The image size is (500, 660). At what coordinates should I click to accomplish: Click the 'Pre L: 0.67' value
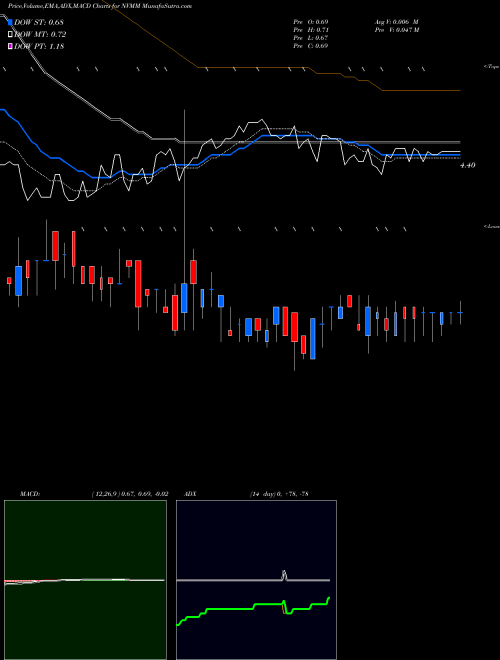coord(311,38)
